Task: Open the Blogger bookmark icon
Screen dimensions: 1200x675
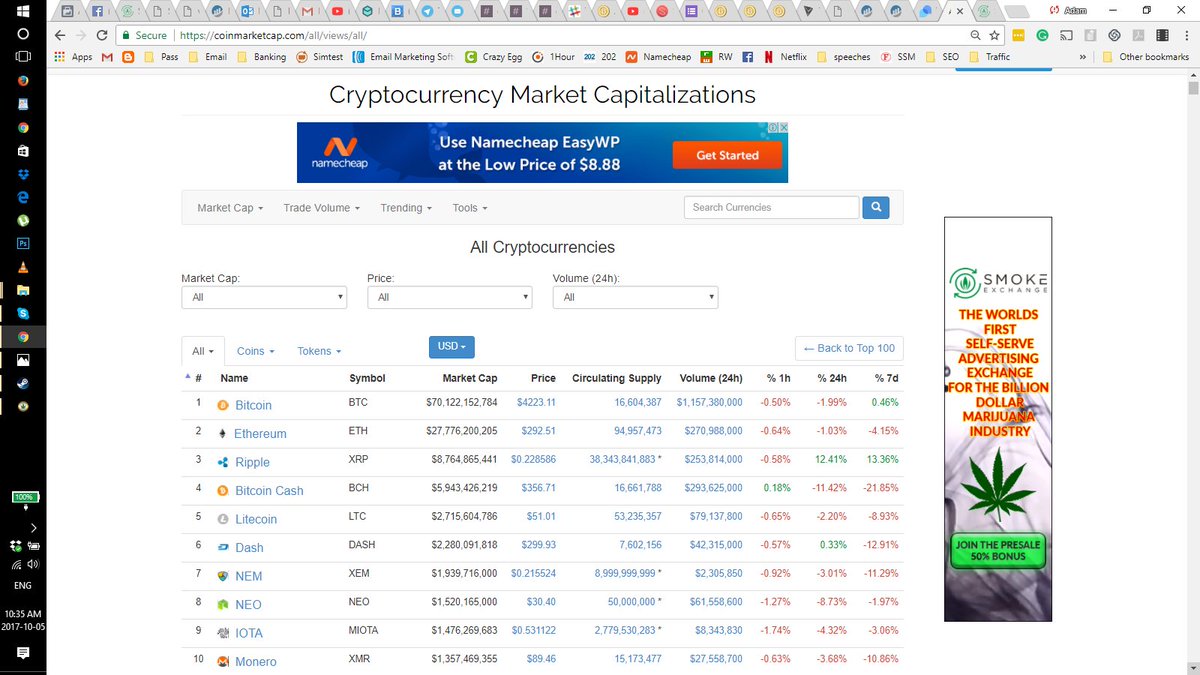Action: tap(128, 57)
